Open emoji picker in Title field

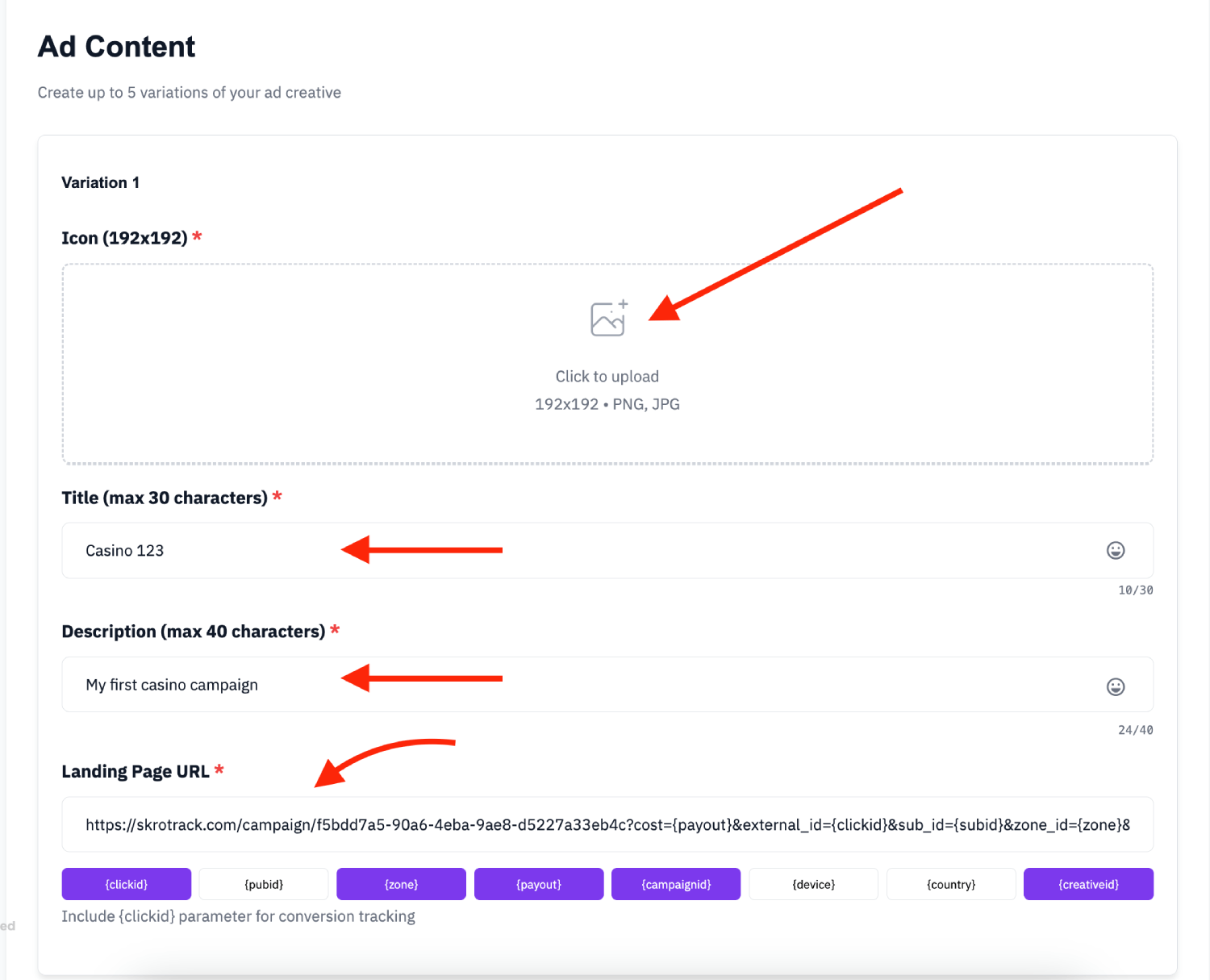(x=1116, y=550)
